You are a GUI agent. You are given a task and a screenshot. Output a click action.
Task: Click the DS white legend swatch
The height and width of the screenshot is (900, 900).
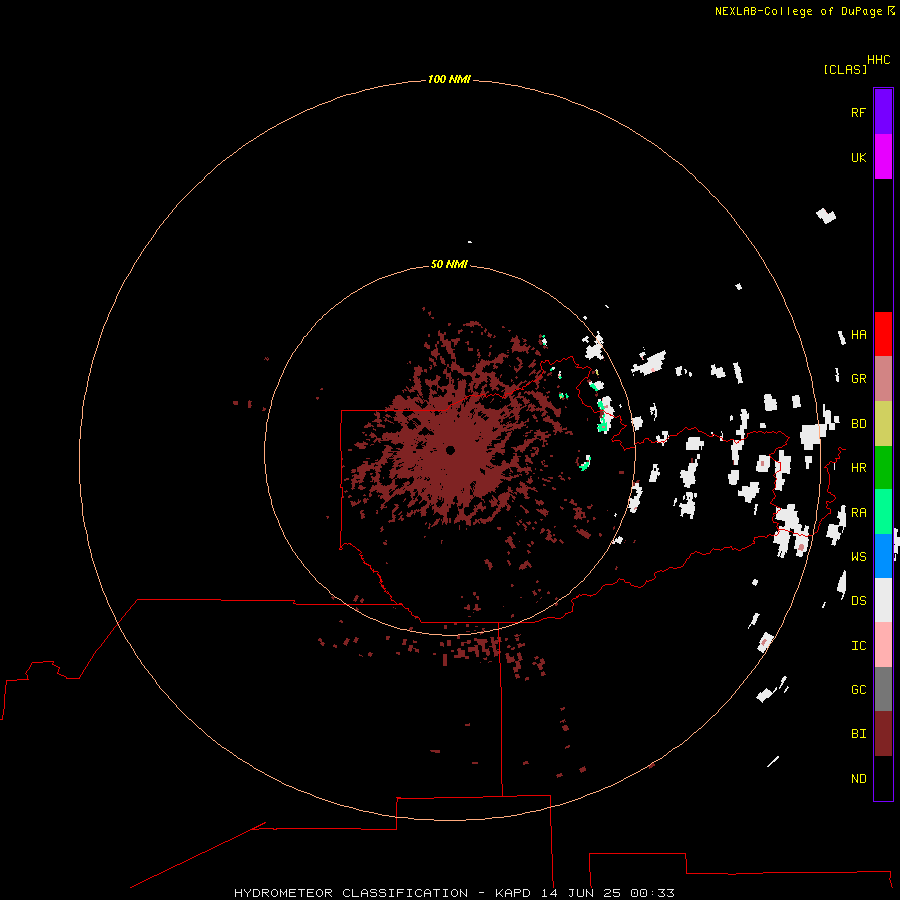pyautogui.click(x=883, y=600)
